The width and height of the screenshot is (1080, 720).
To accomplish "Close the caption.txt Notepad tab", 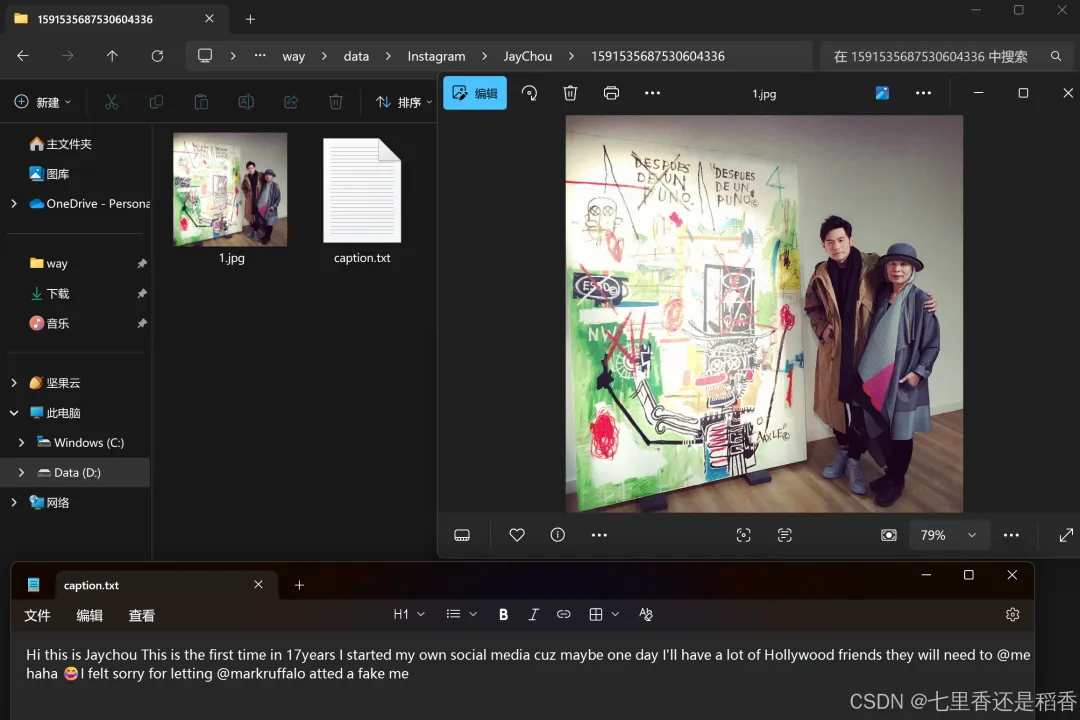I will (x=258, y=584).
